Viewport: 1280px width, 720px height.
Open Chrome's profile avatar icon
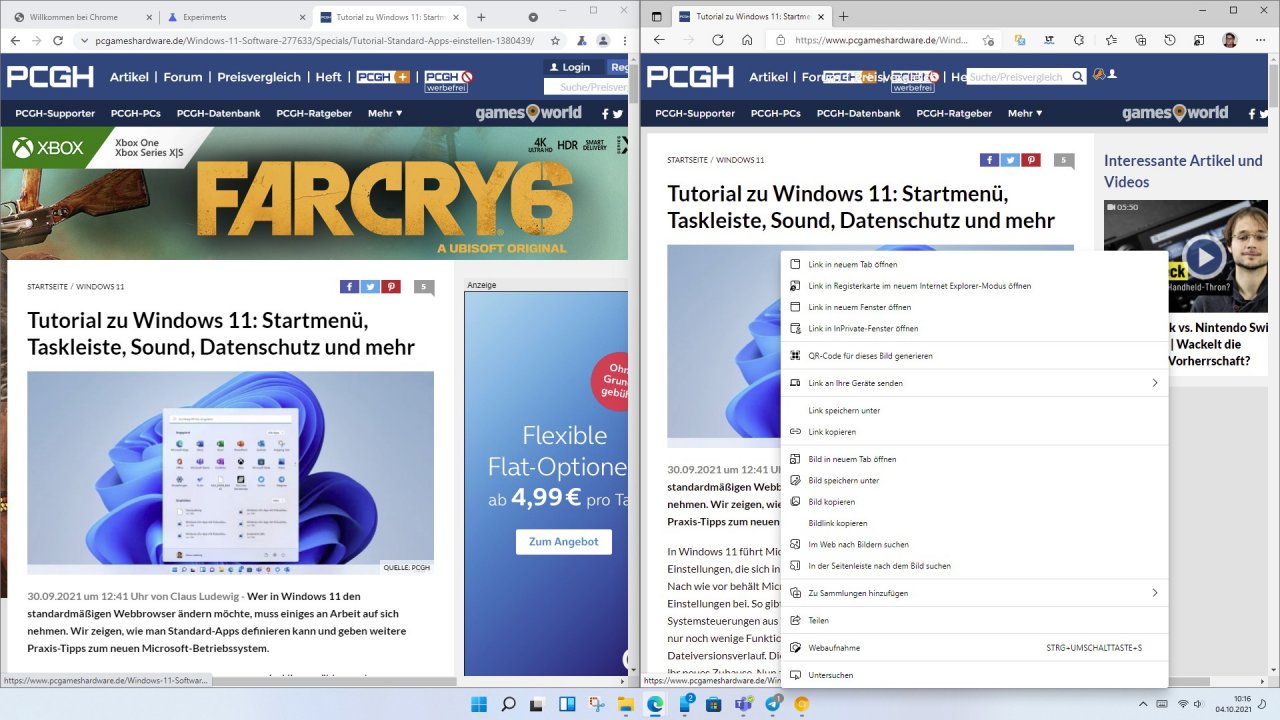[603, 40]
